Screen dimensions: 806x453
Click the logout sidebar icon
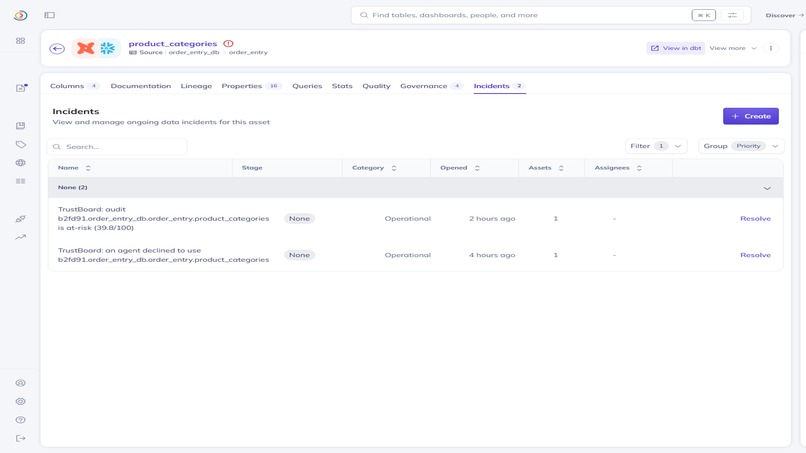[21, 439]
